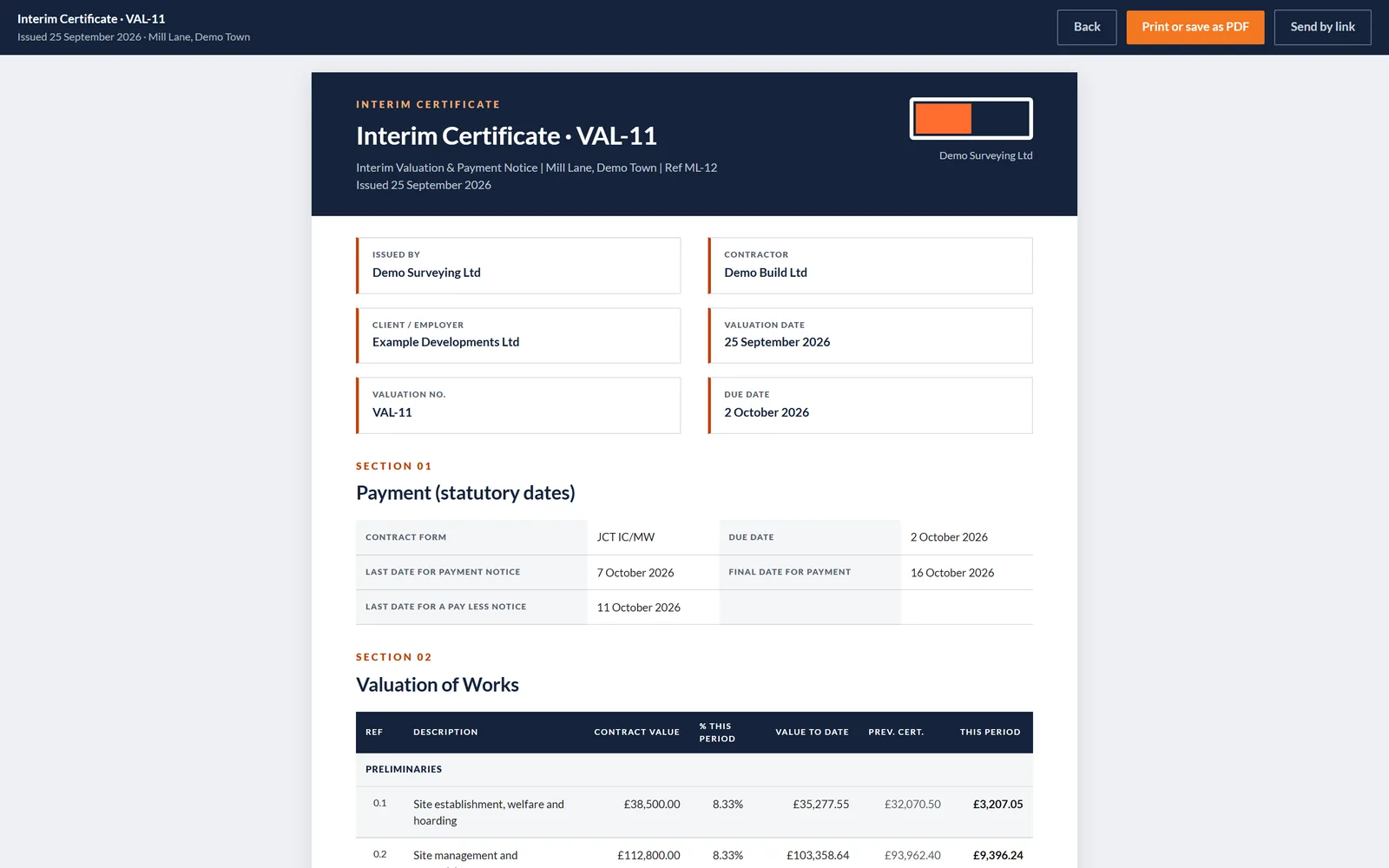Select the Contractor value Demo Build Ltd
The height and width of the screenshot is (868, 1389).
[766, 273]
